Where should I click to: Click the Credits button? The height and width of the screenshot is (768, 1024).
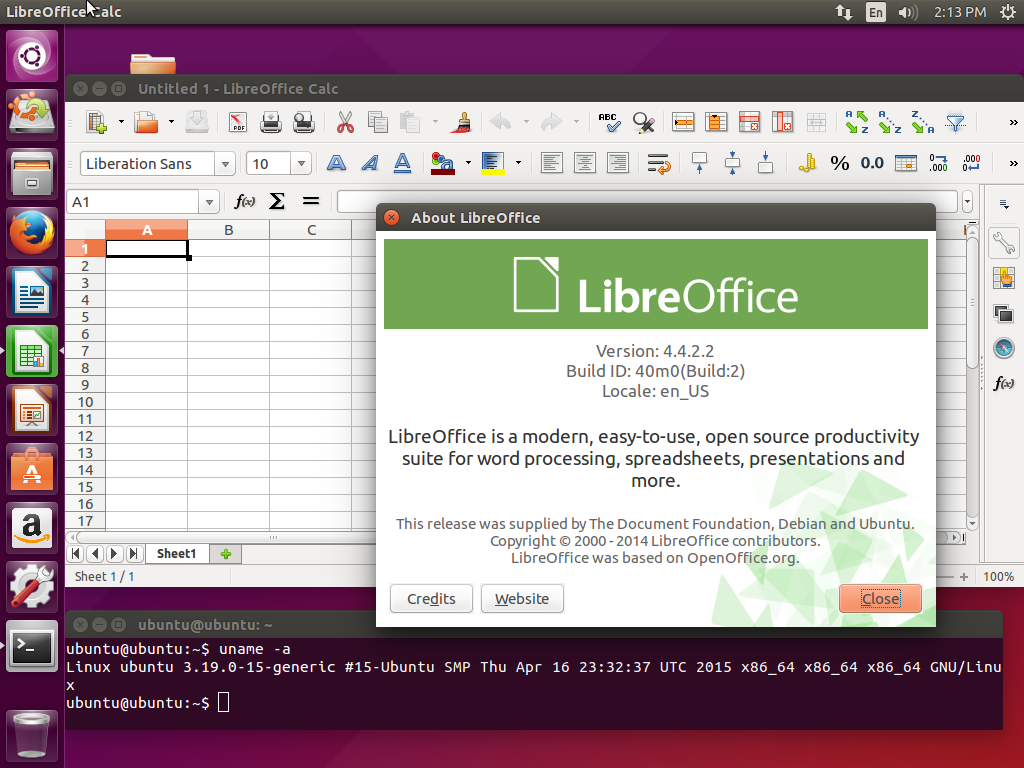click(431, 599)
